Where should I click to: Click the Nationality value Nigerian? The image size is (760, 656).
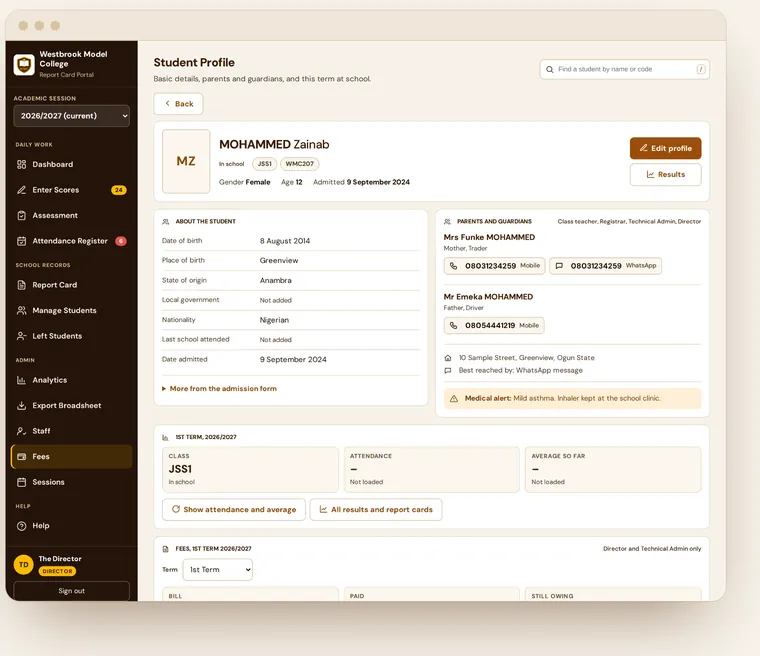coord(274,320)
